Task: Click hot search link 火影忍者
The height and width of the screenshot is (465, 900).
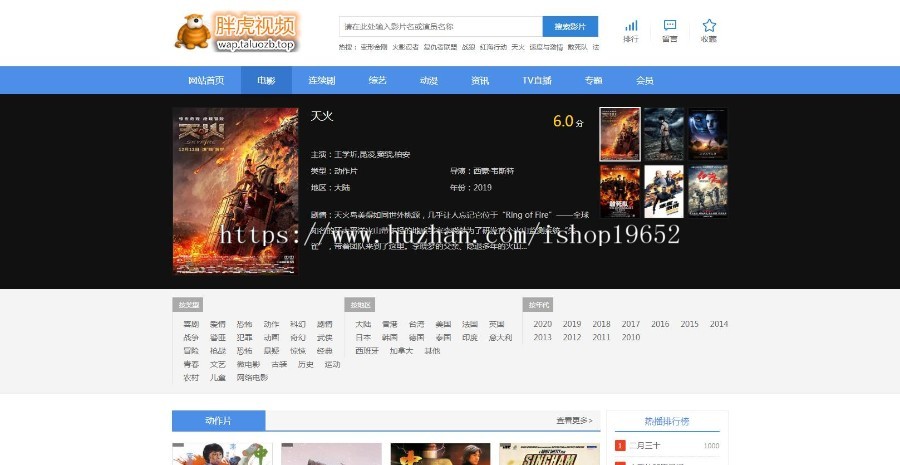Action: pyautogui.click(x=405, y=47)
